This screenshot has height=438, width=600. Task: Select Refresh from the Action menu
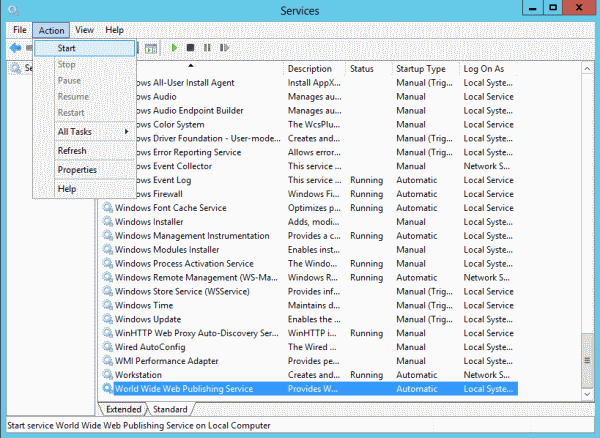point(84,151)
